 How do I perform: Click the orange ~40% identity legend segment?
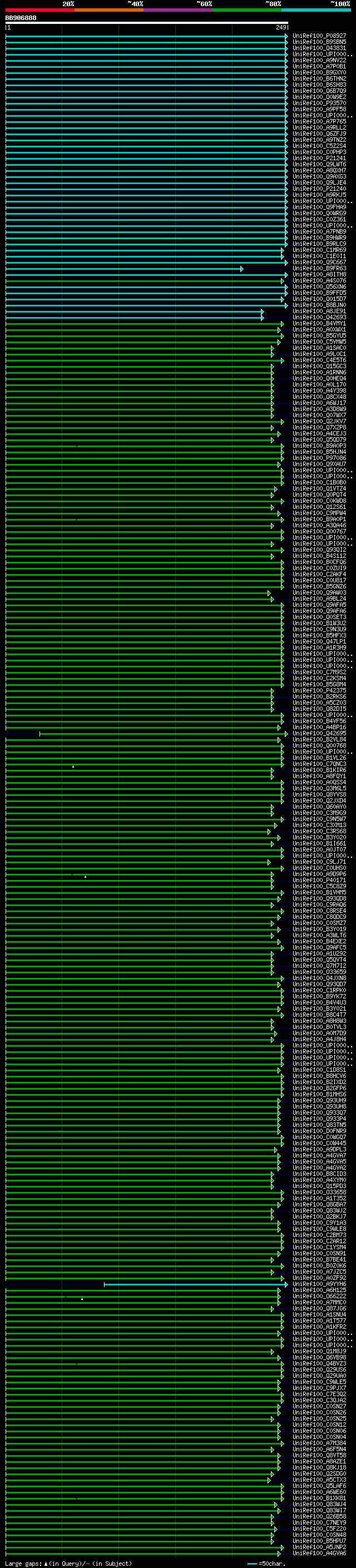pos(109,10)
